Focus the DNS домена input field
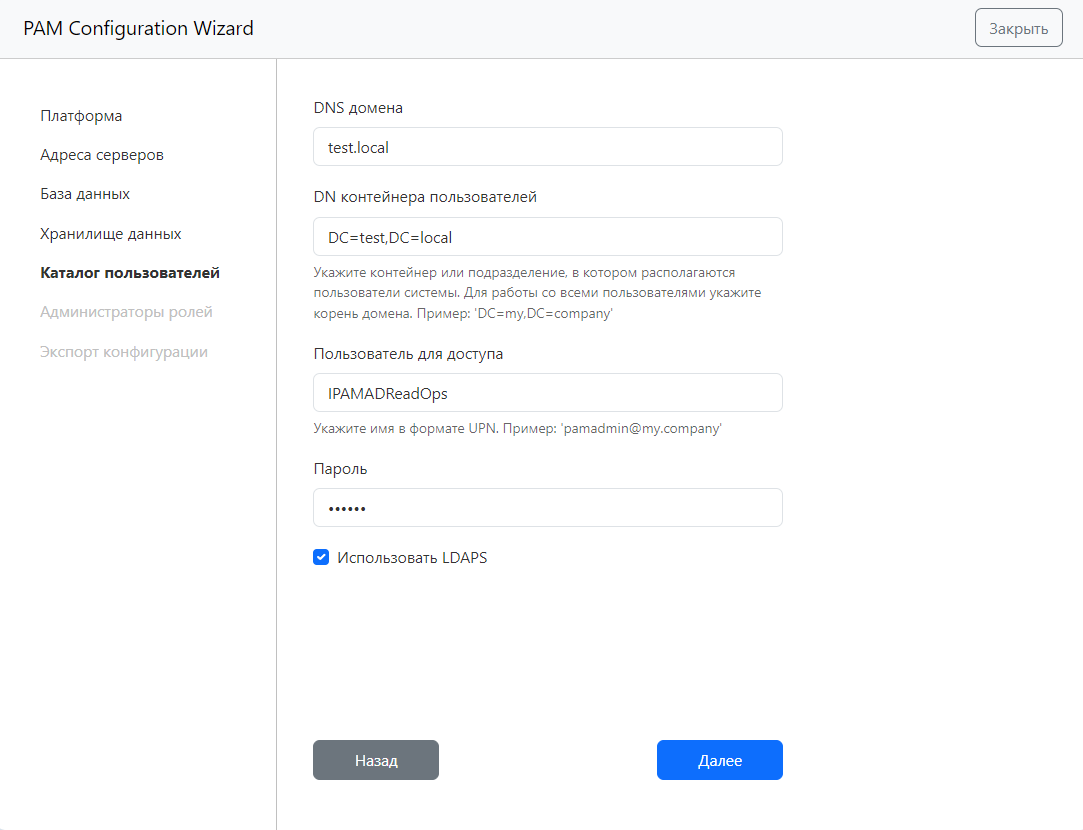The width and height of the screenshot is (1083, 830). [547, 147]
